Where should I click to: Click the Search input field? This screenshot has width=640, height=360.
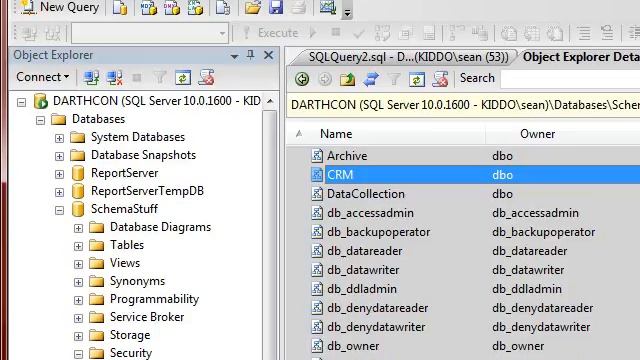point(570,78)
